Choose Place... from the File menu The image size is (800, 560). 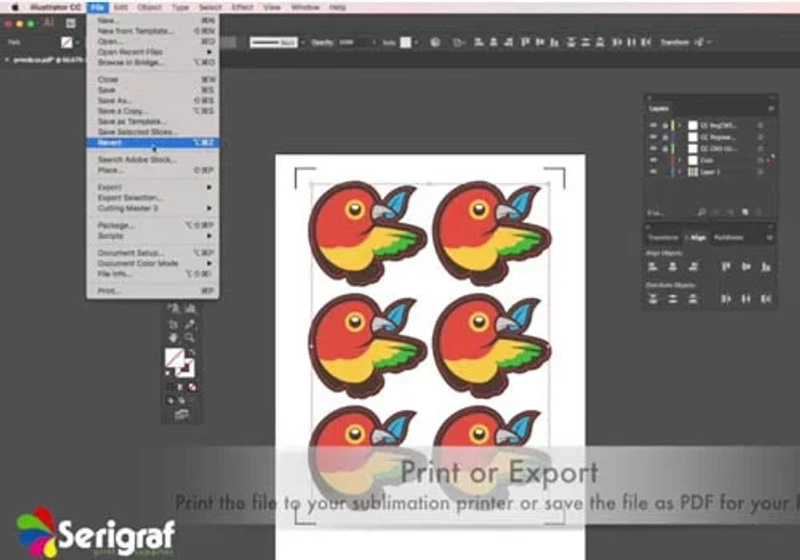(x=153, y=170)
